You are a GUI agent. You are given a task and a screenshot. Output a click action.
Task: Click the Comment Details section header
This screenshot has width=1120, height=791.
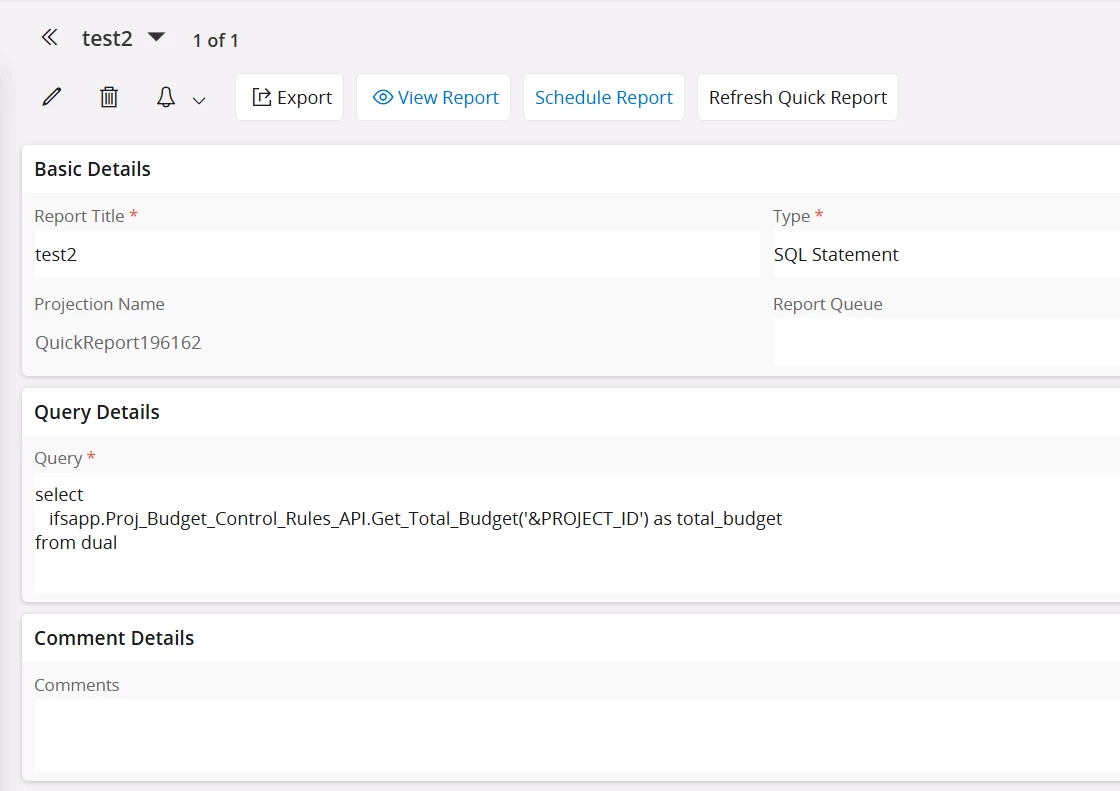click(x=114, y=638)
